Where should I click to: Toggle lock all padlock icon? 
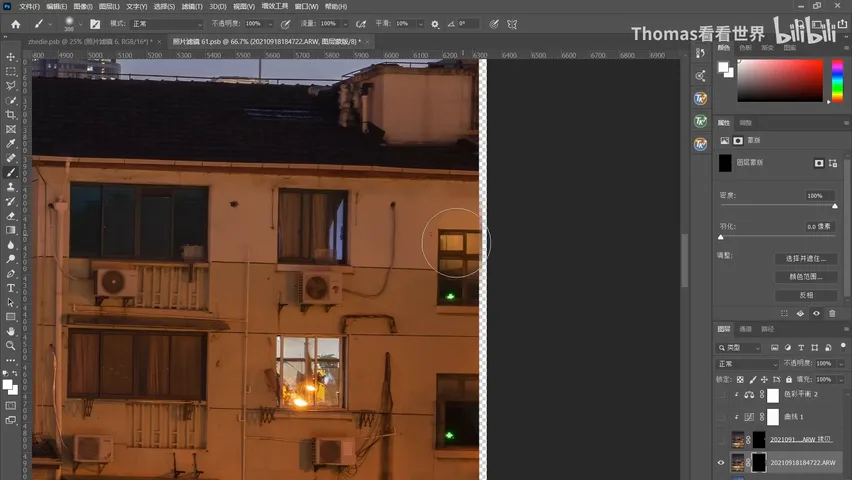[788, 379]
